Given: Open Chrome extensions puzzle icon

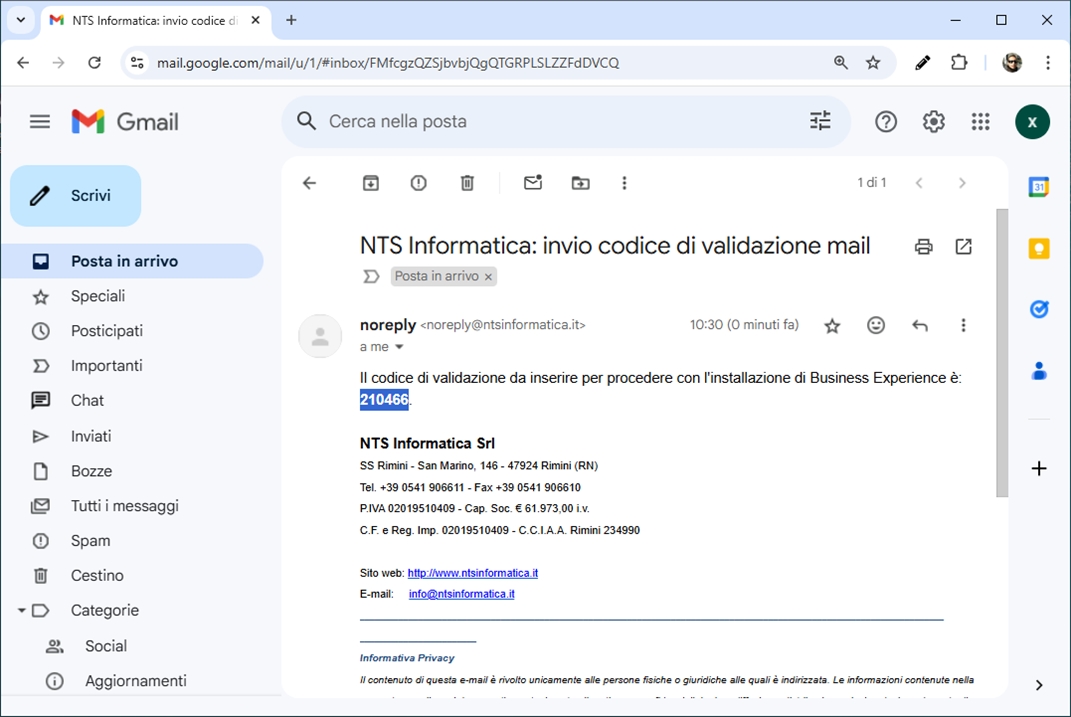Looking at the screenshot, I should 959,63.
